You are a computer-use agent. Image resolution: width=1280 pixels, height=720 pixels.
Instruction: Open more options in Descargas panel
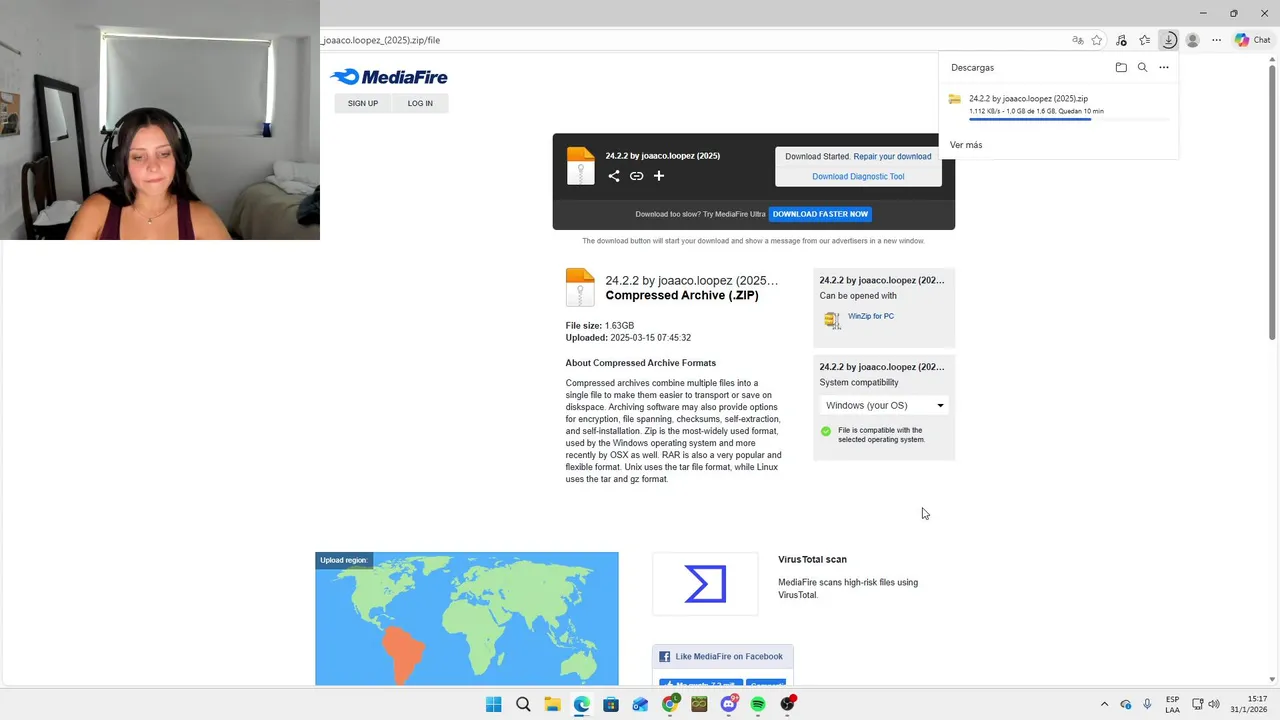click(x=1164, y=67)
